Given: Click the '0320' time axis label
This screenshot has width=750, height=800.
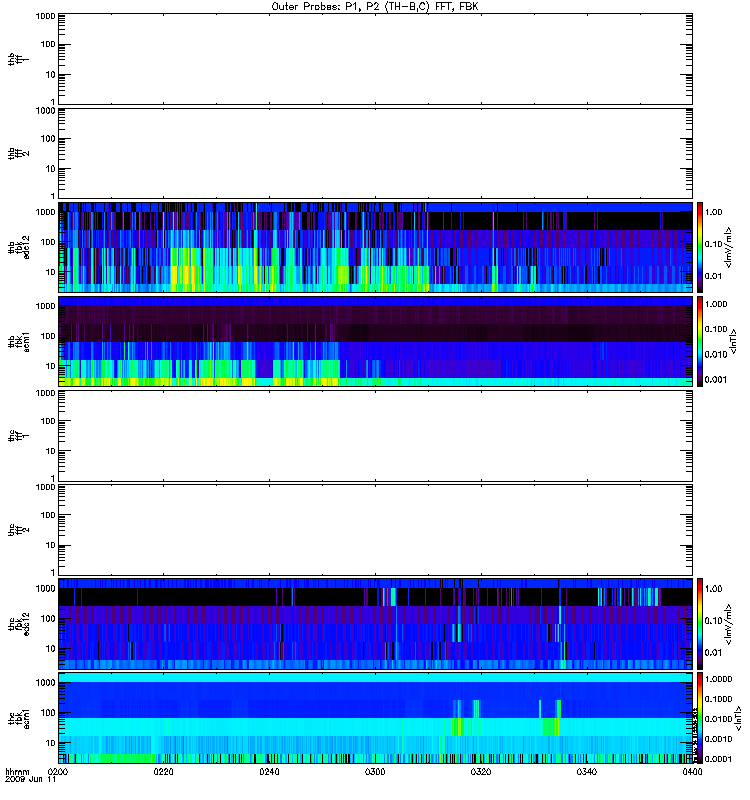Looking at the screenshot, I should pyautogui.click(x=481, y=772).
